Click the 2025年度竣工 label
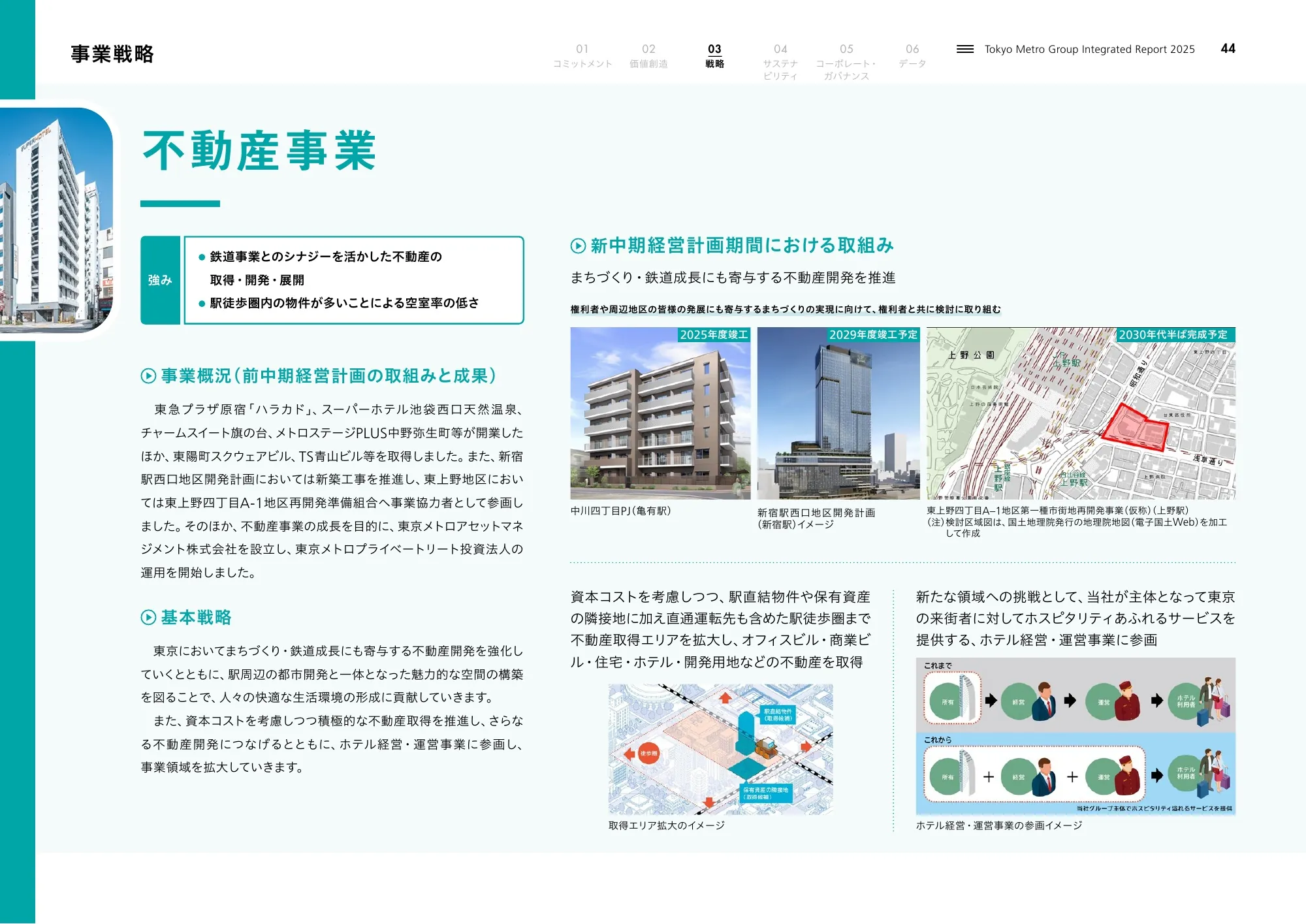Image resolution: width=1306 pixels, height=924 pixels. pos(714,334)
